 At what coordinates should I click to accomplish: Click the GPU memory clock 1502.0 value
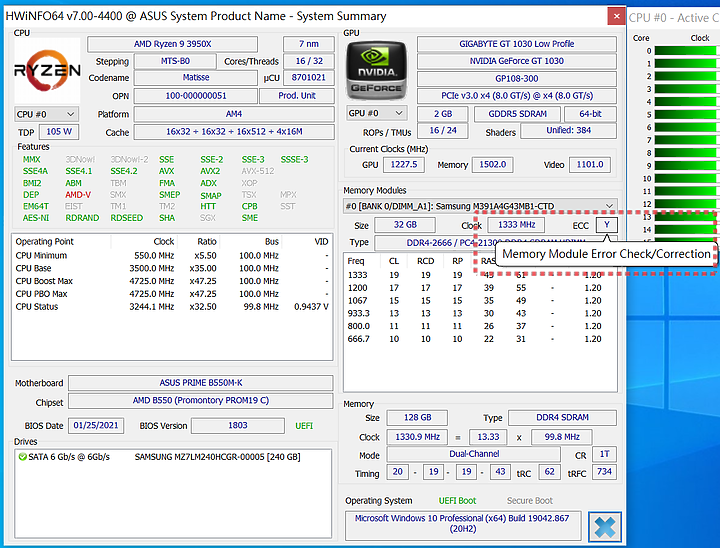[x=492, y=164]
